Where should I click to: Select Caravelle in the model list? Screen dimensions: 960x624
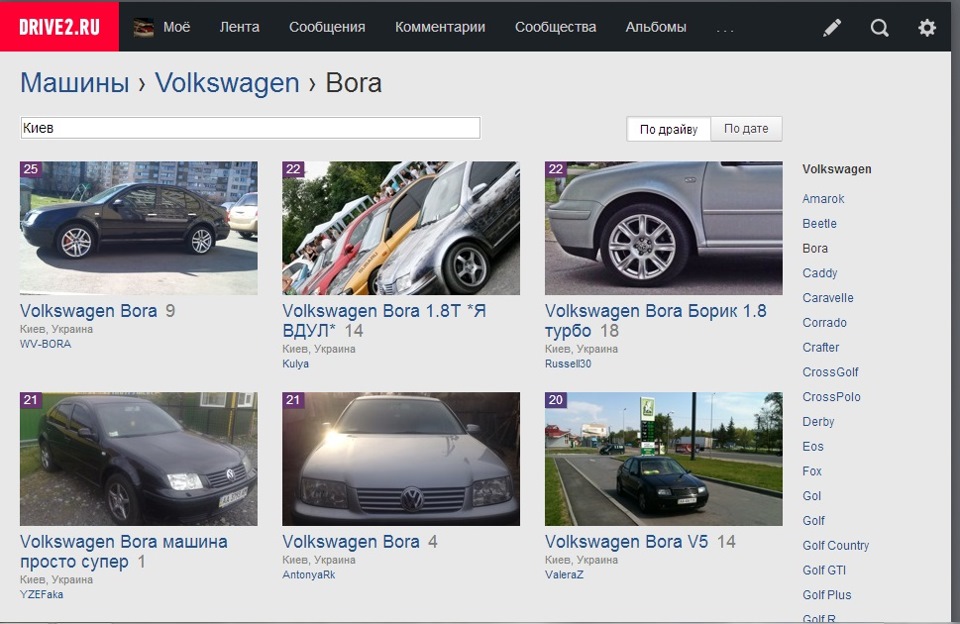tap(828, 298)
